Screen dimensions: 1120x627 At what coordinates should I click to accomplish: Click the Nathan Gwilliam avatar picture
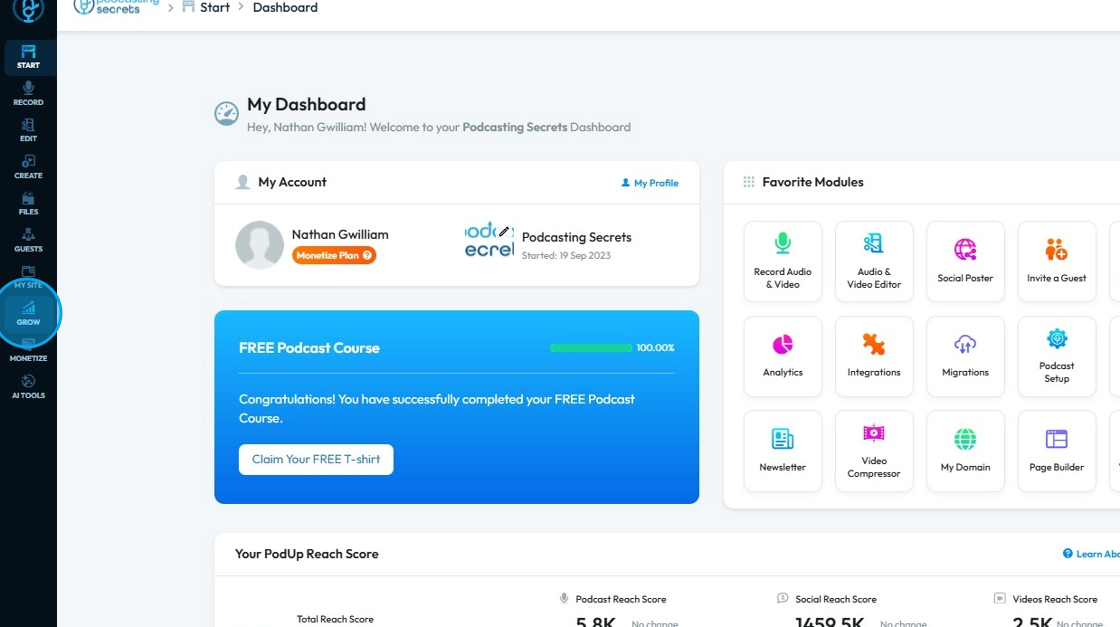point(259,245)
